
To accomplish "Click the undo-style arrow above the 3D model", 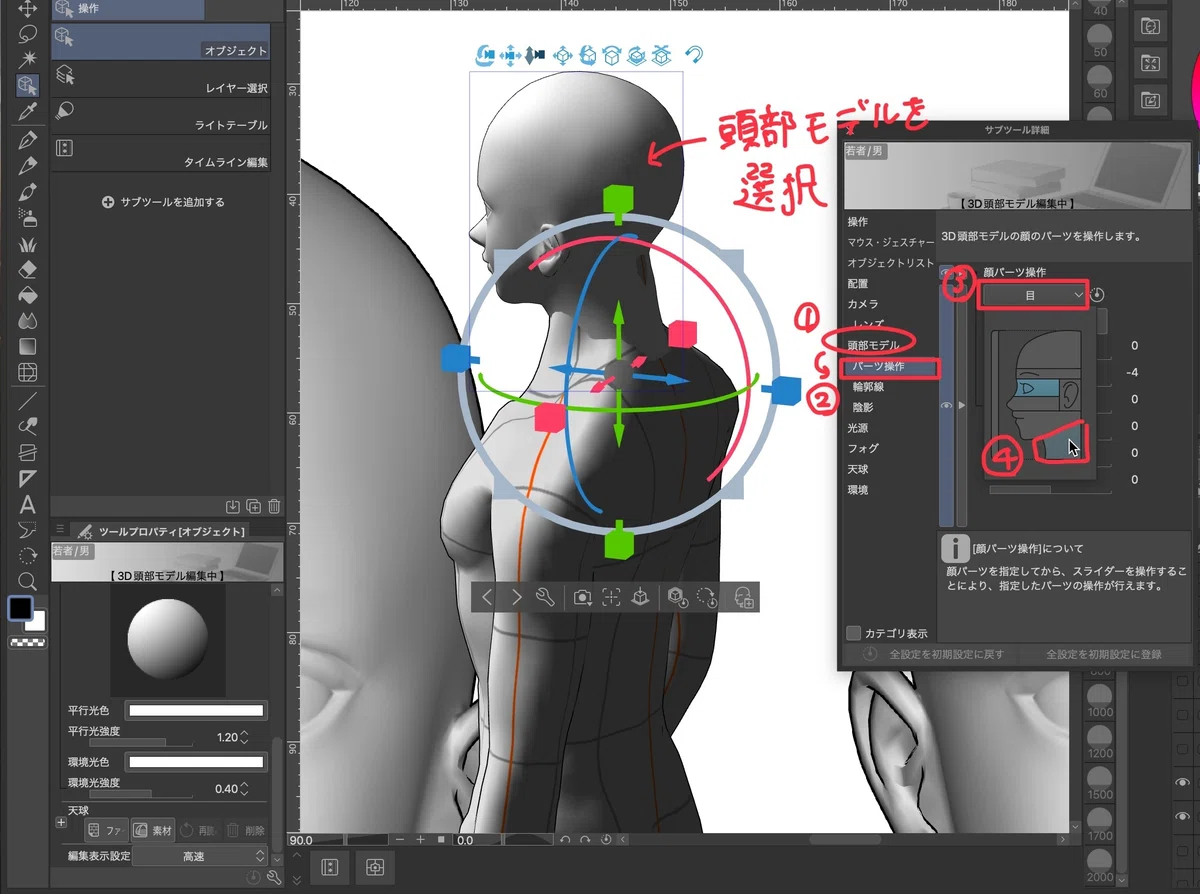I will click(694, 54).
